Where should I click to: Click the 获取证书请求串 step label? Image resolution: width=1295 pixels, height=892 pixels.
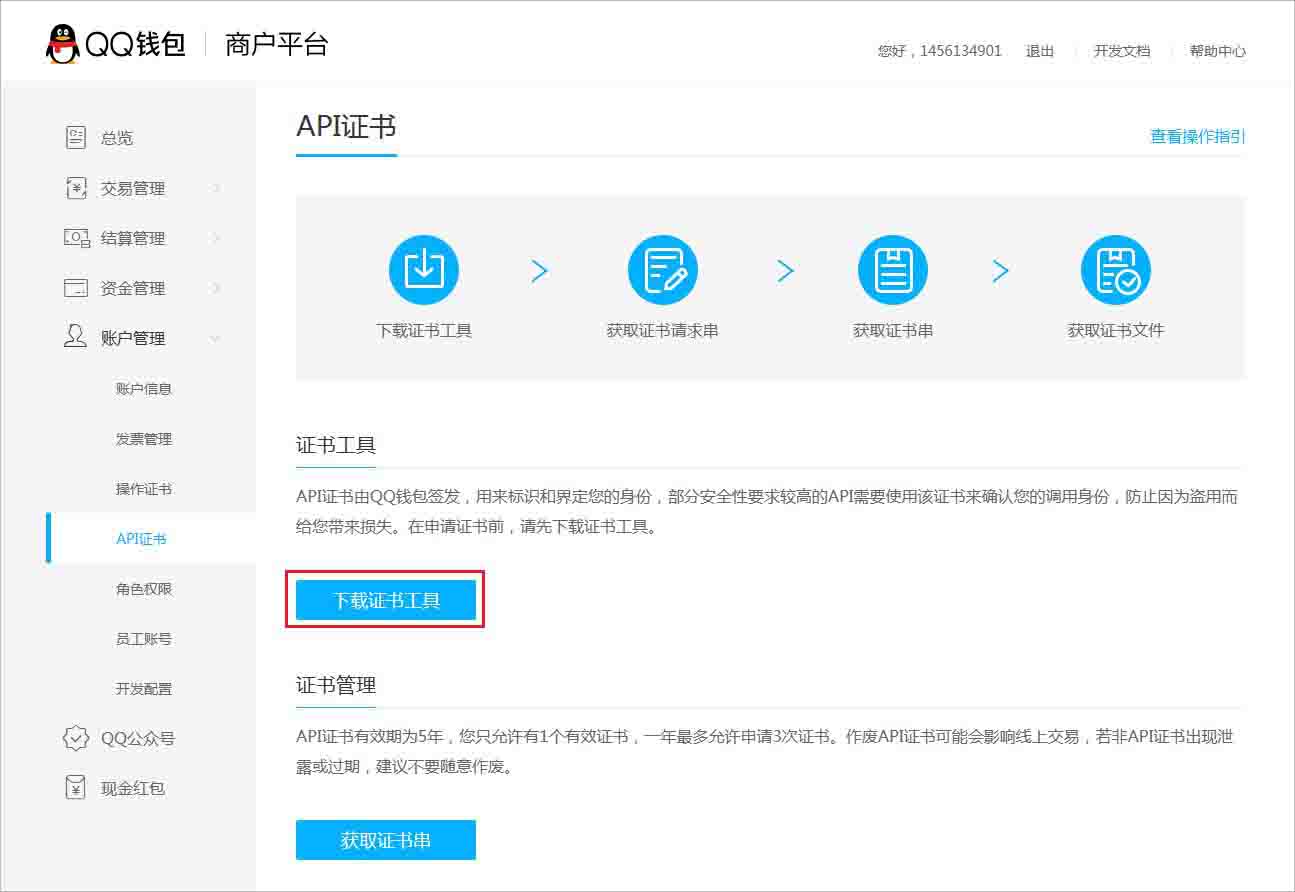pyautogui.click(x=663, y=330)
